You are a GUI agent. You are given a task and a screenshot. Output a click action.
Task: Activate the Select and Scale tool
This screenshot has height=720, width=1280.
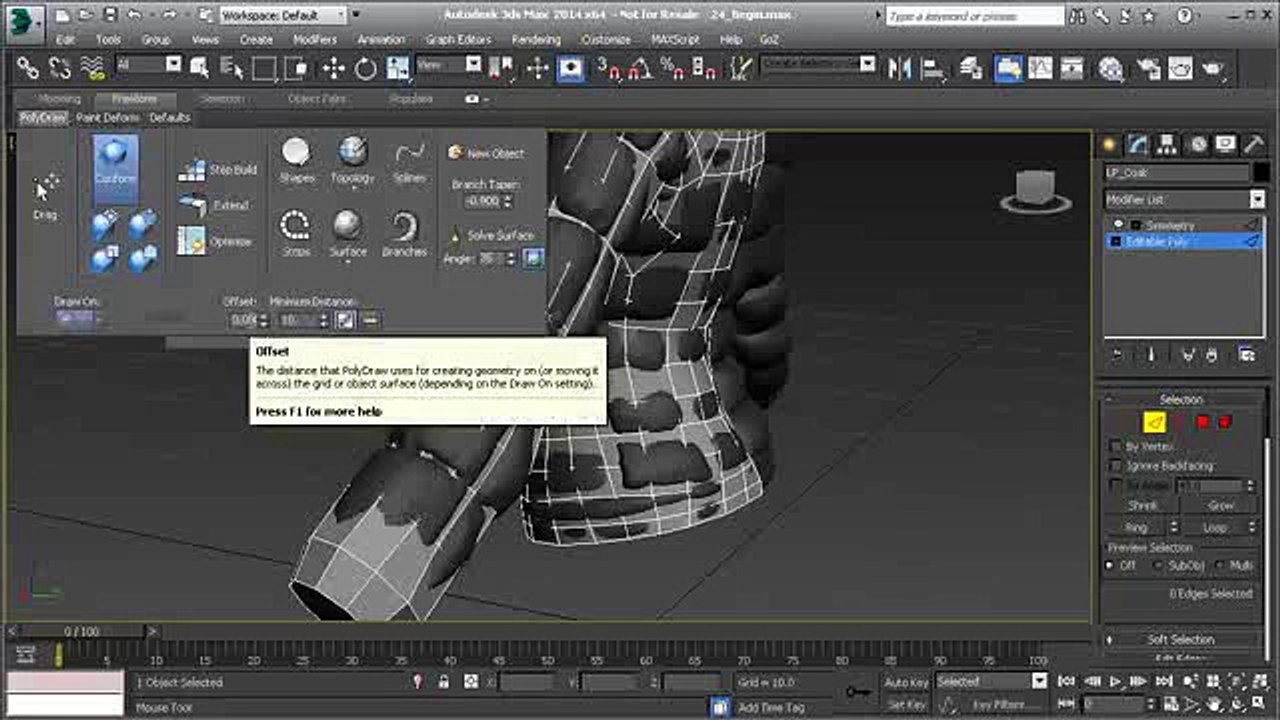click(x=398, y=68)
